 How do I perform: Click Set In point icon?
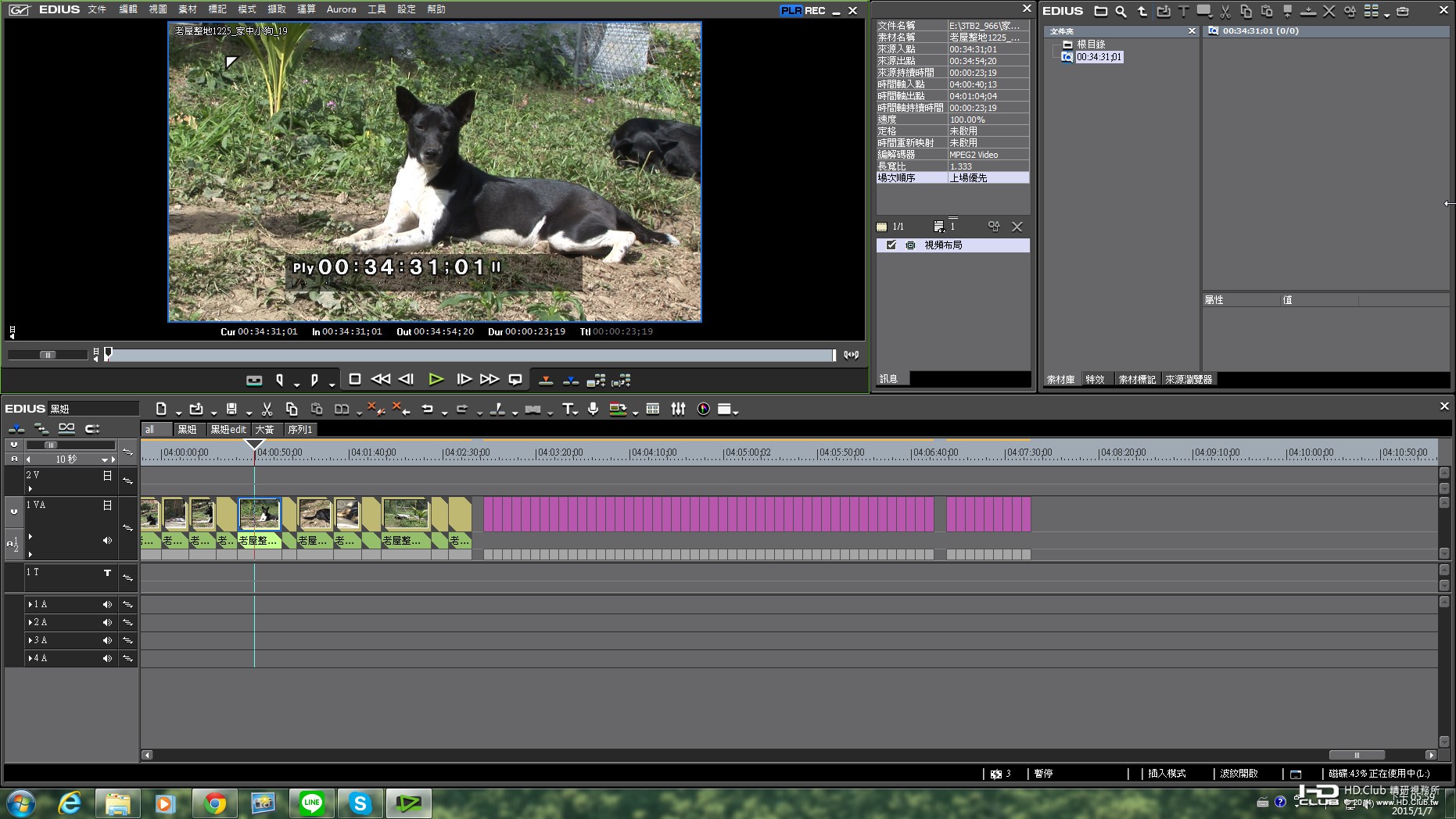tap(280, 380)
